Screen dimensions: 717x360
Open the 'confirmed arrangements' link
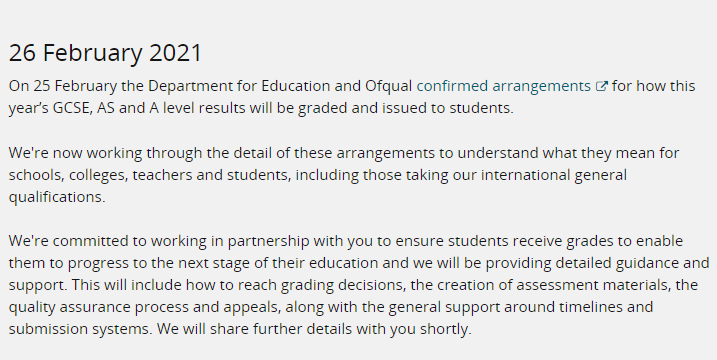coord(503,86)
